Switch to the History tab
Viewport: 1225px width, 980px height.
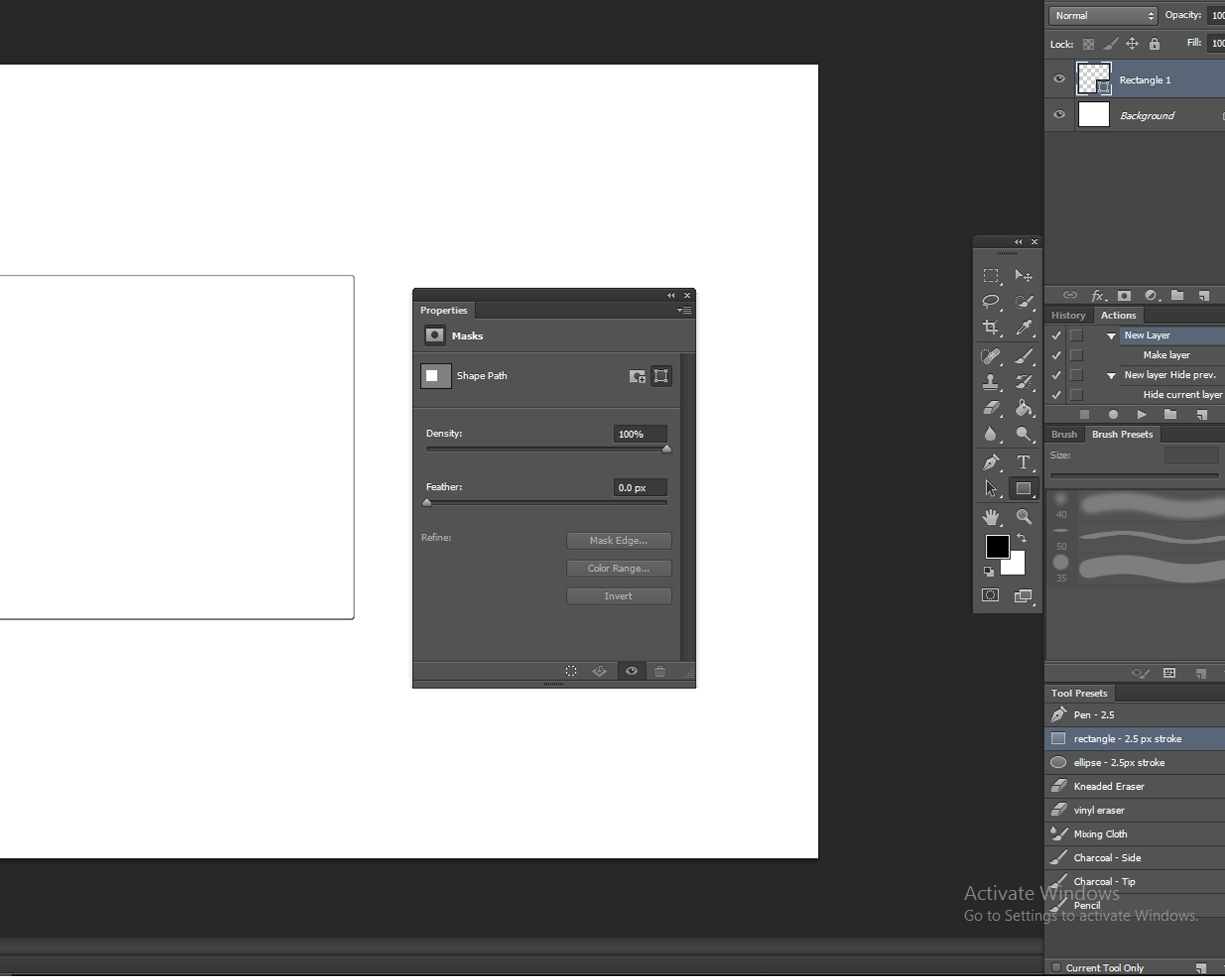pos(1068,315)
